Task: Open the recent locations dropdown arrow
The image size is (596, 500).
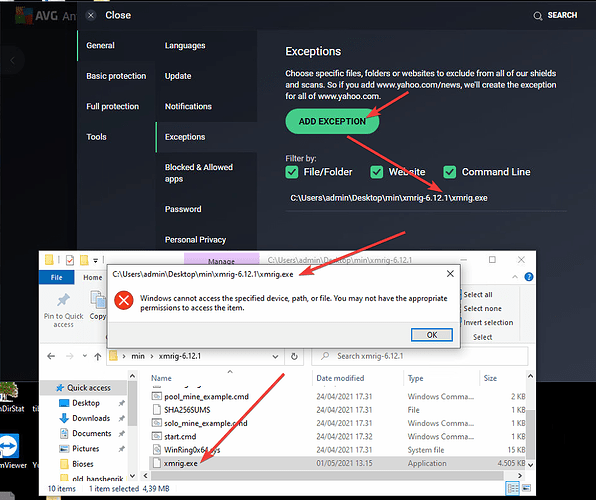Action: [84, 356]
